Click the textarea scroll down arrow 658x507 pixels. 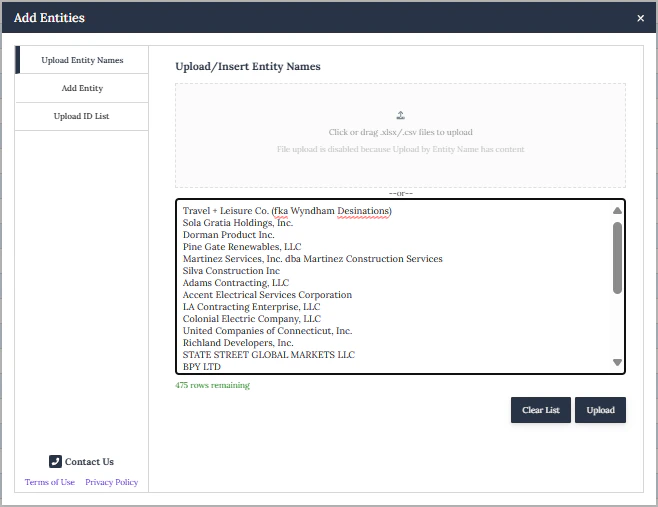point(617,362)
